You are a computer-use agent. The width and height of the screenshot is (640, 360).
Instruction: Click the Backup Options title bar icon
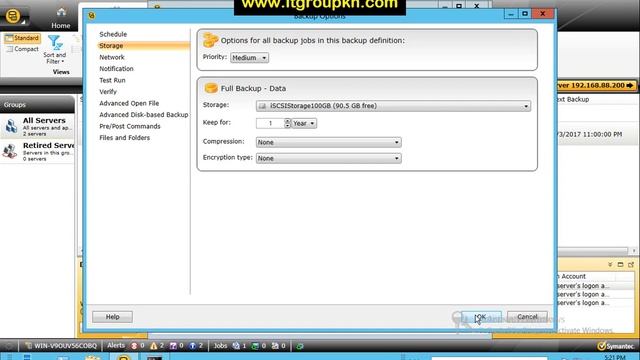(92, 16)
